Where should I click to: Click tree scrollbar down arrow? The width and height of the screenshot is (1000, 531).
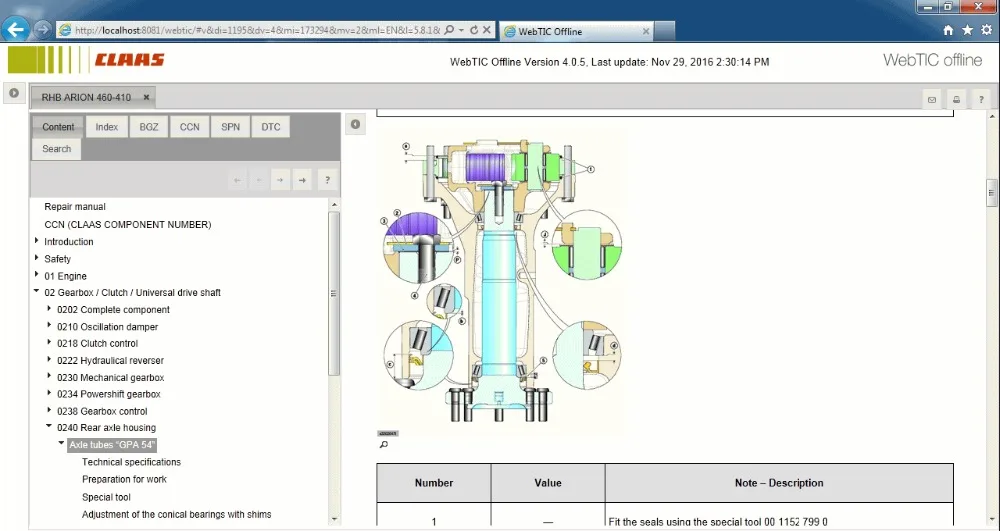334,520
